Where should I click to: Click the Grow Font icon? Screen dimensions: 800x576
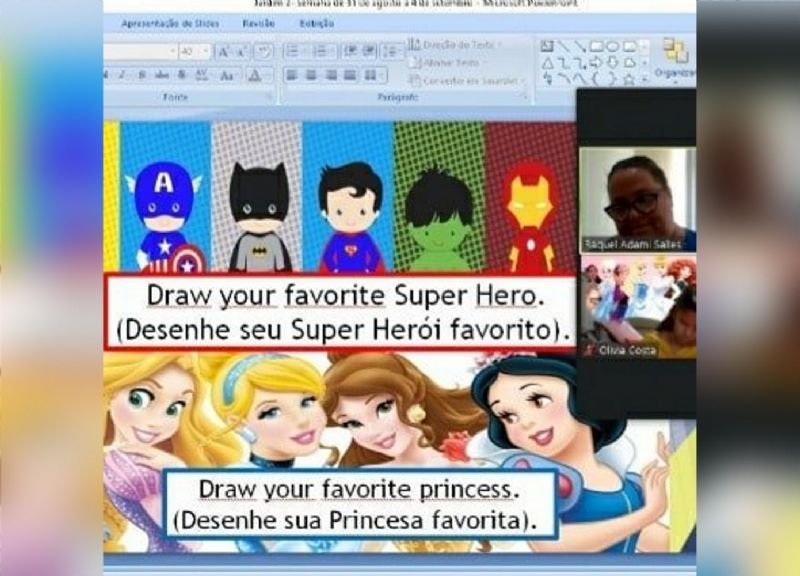(223, 52)
